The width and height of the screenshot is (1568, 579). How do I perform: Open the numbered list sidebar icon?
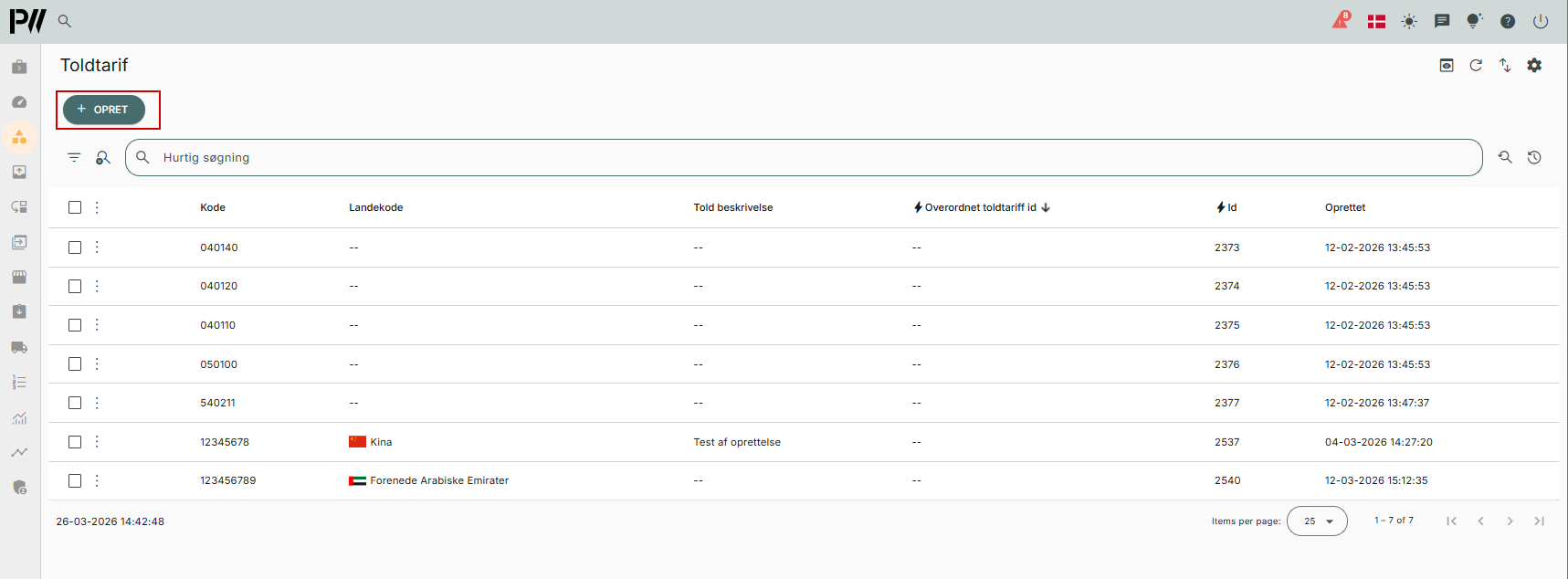pyautogui.click(x=19, y=382)
